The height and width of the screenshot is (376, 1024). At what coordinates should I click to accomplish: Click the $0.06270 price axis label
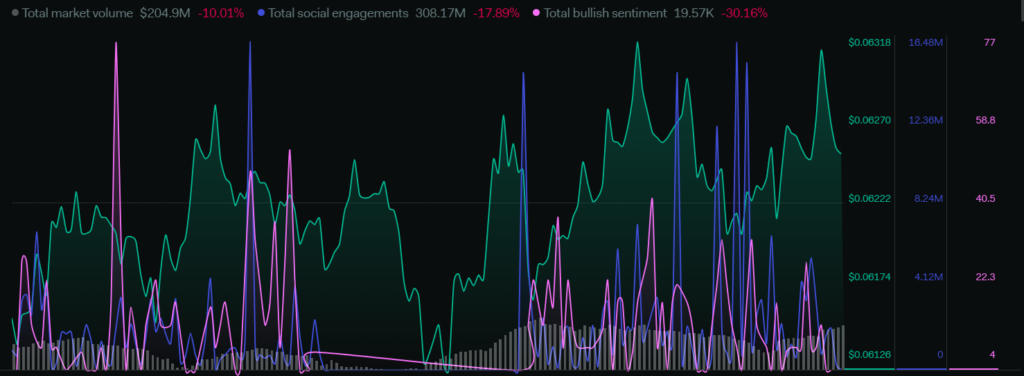coord(869,120)
